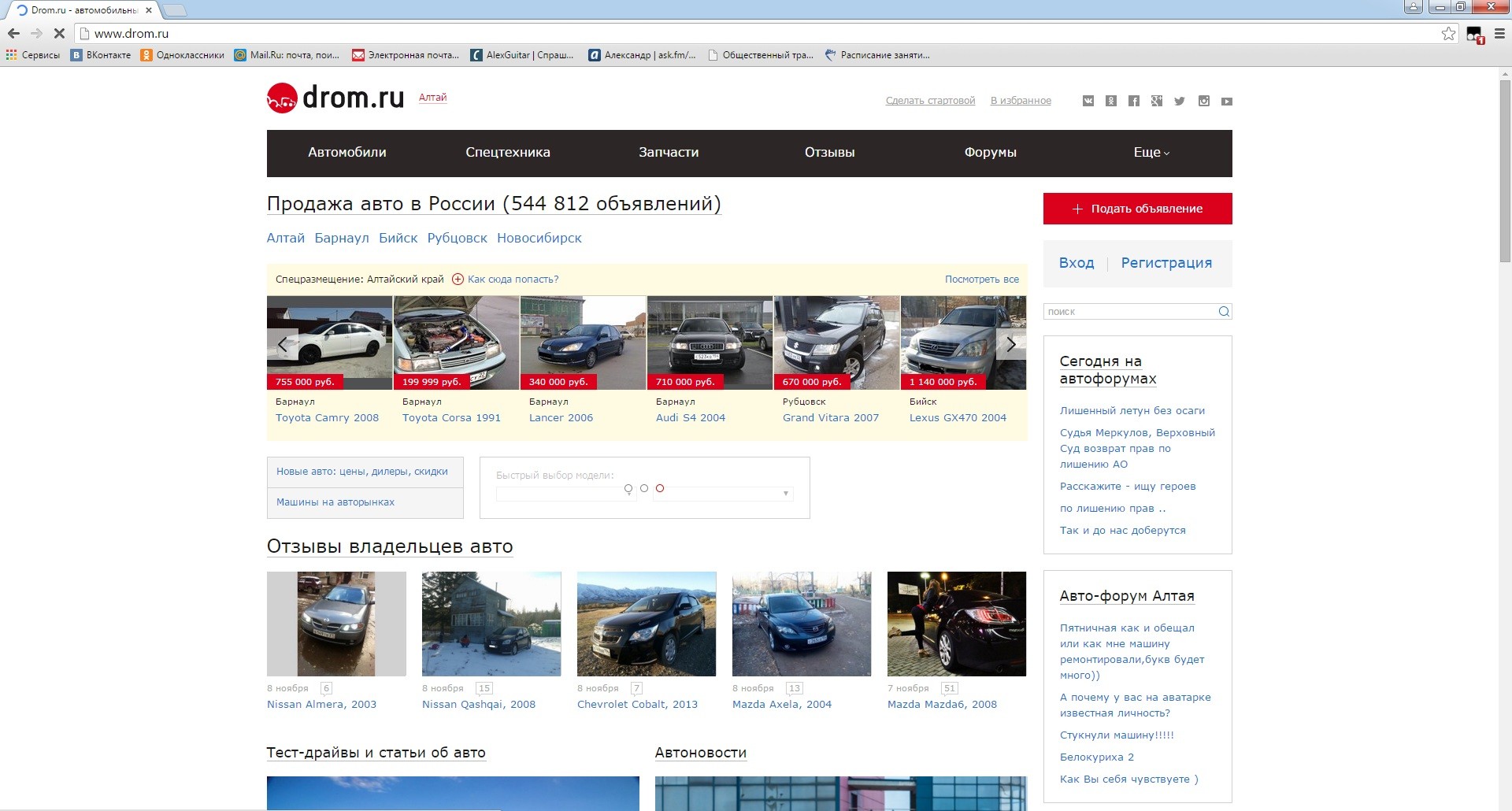Open the Новосибирск city link
1512x811 pixels.
[539, 238]
